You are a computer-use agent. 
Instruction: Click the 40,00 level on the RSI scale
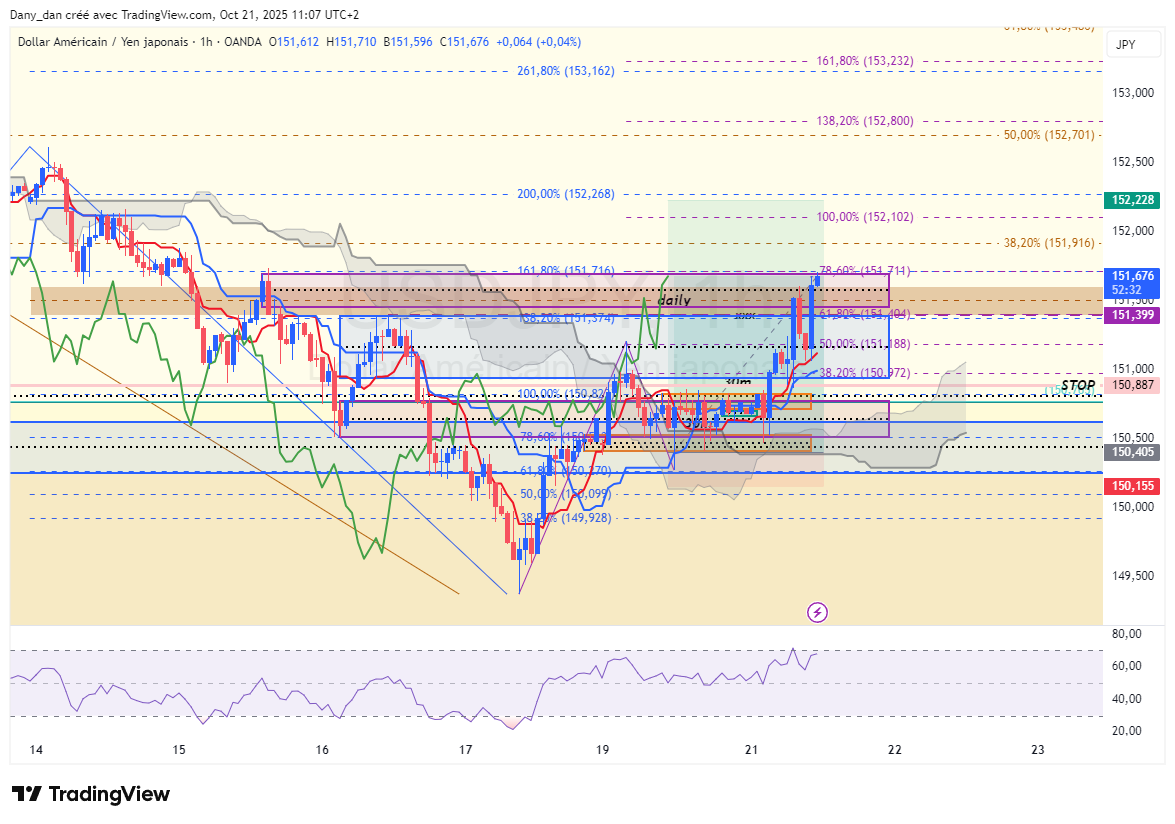pos(1127,699)
